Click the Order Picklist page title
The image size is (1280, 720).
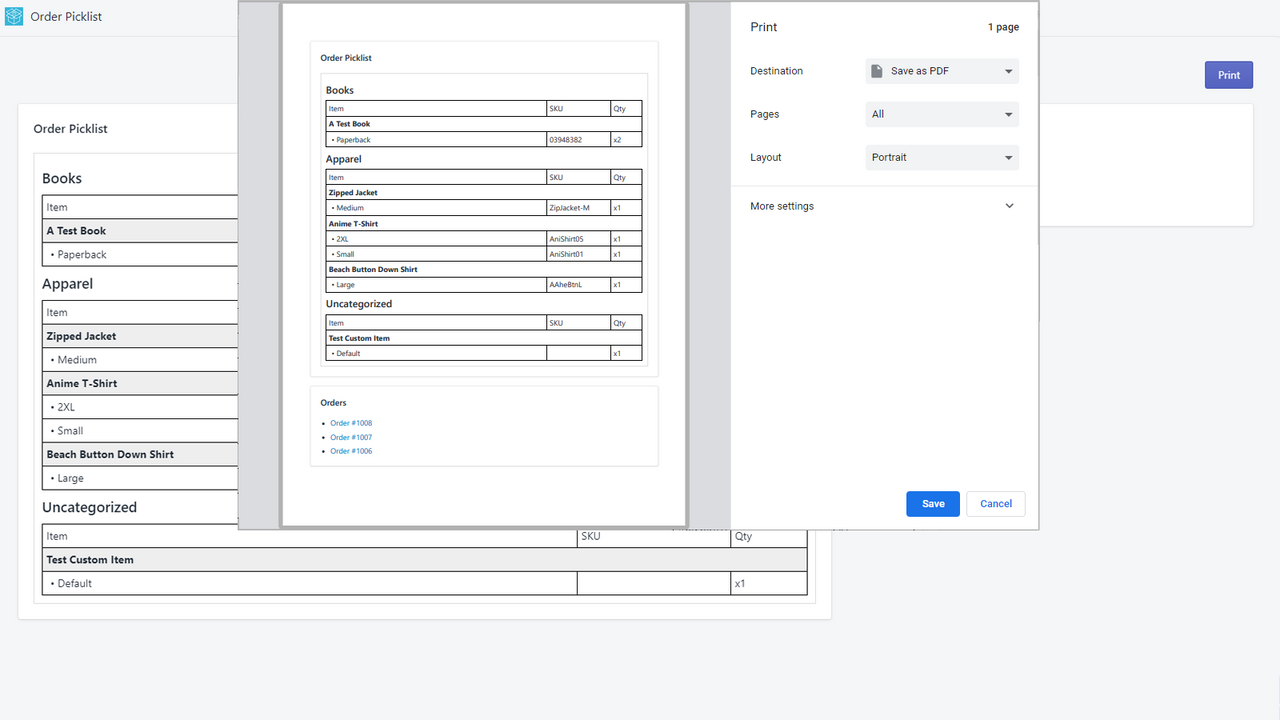[70, 128]
